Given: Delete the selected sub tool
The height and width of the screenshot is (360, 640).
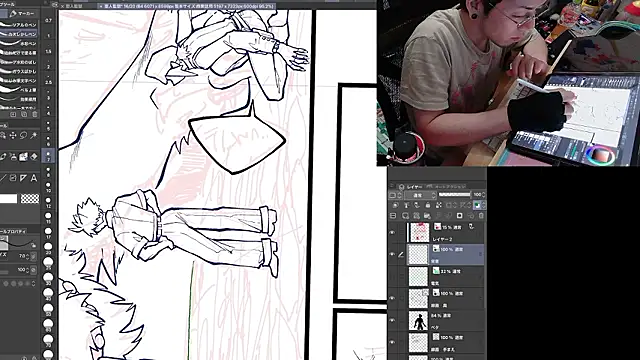Looking at the screenshot, I should [34, 114].
